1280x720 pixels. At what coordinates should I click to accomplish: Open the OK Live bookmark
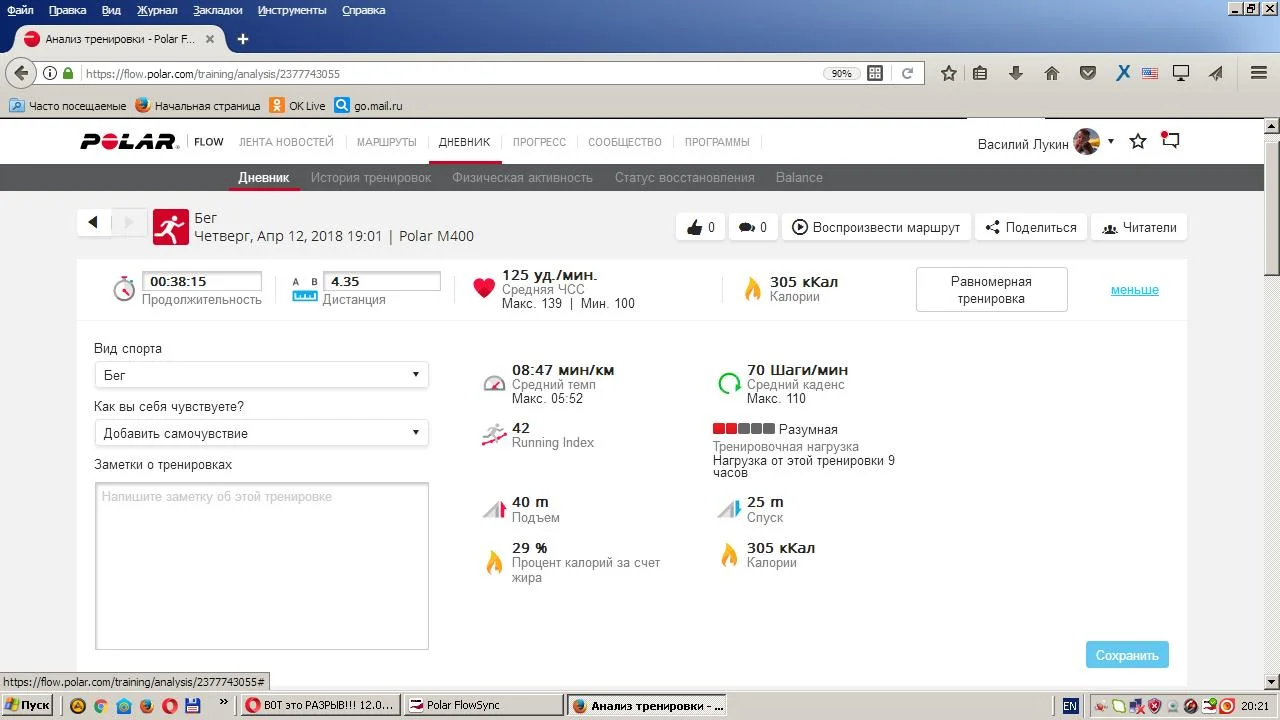(297, 105)
